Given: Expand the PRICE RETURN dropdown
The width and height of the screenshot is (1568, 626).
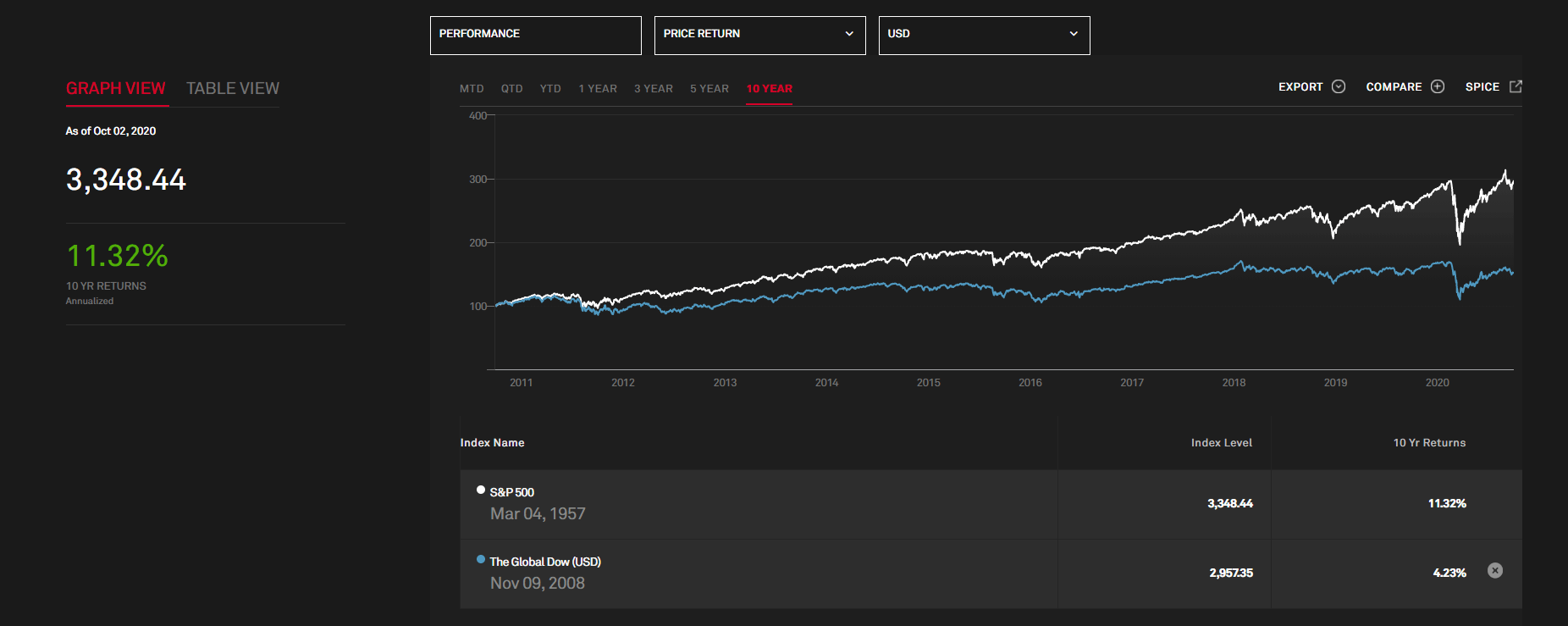Looking at the screenshot, I should coord(760,36).
